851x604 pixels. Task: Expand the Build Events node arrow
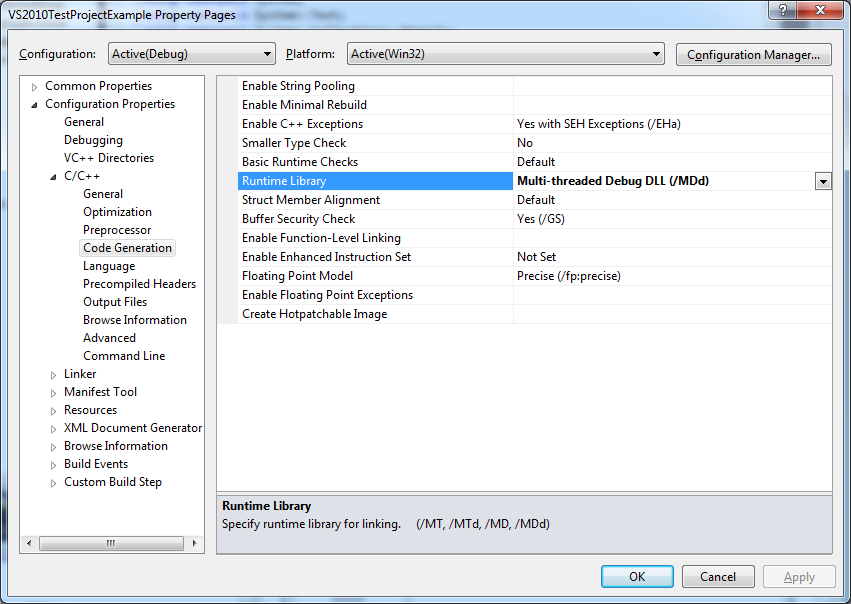pyautogui.click(x=53, y=465)
